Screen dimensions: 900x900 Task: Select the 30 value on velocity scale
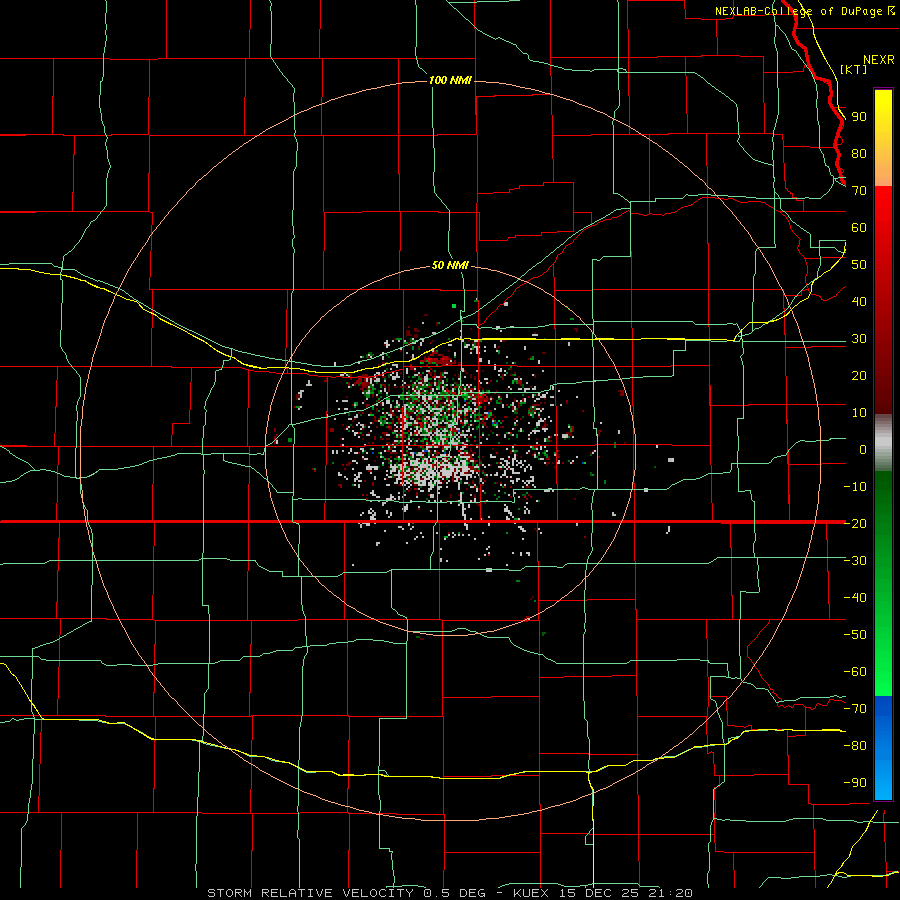(859, 339)
